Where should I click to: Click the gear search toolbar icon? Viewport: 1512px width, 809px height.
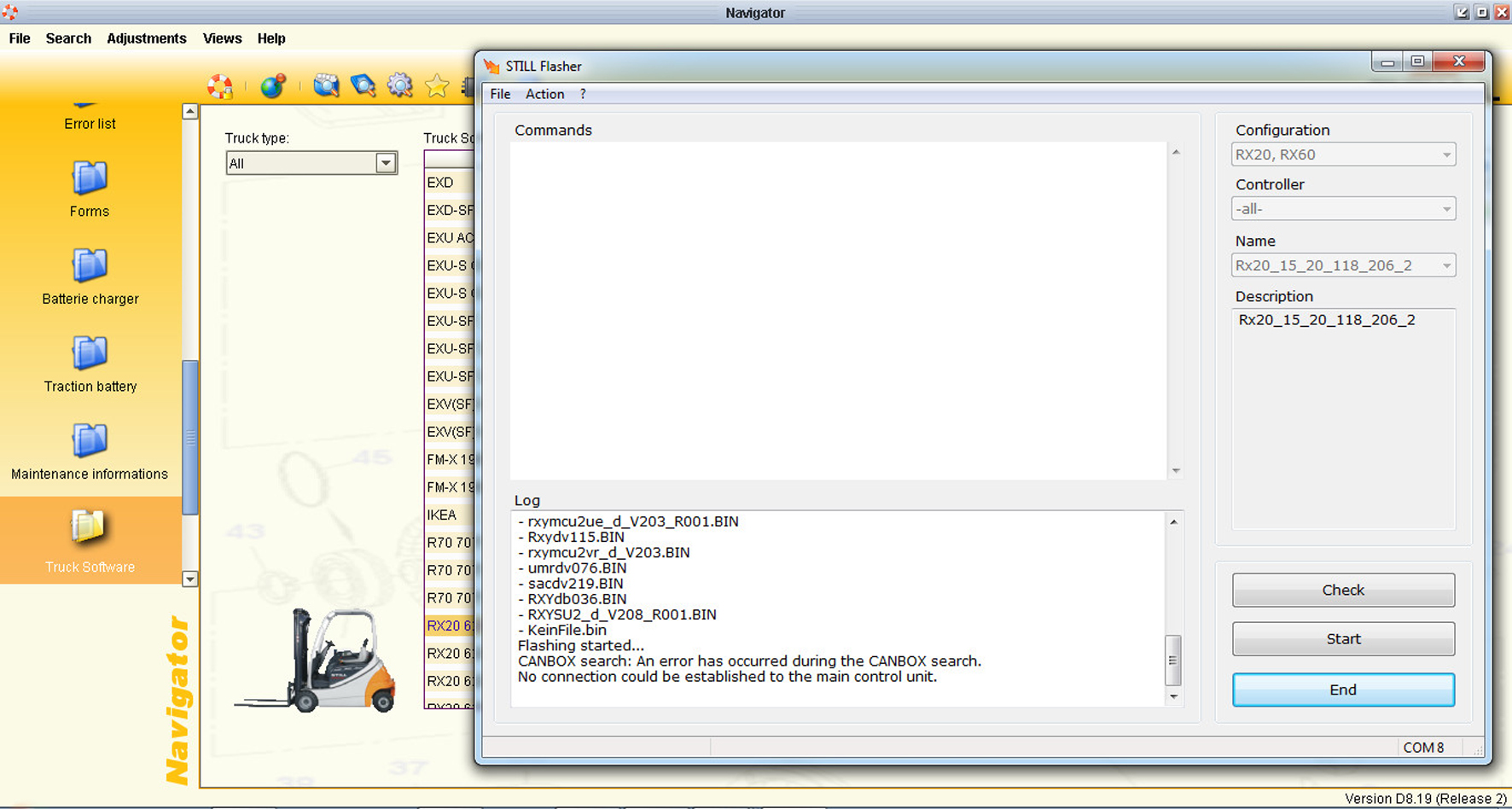coord(399,85)
